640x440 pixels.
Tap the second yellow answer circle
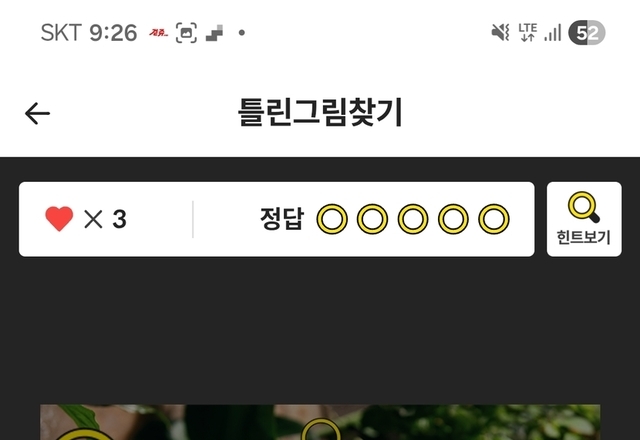coord(372,219)
